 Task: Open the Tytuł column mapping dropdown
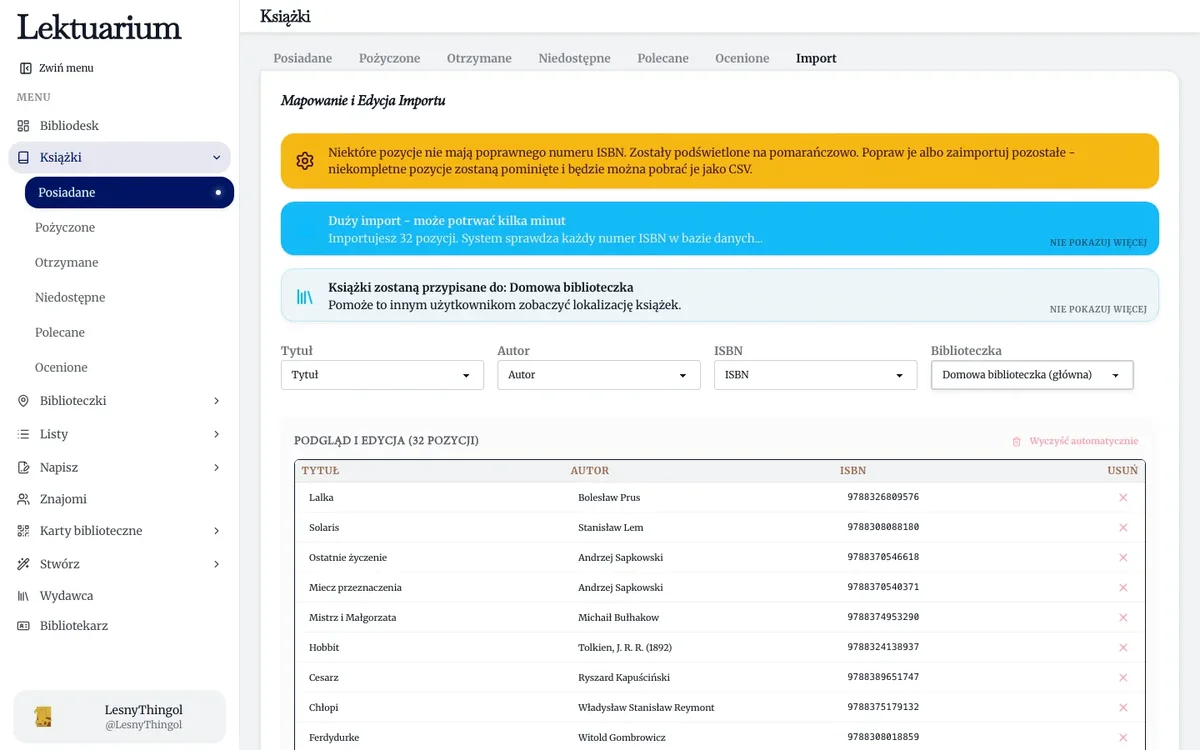click(x=382, y=375)
